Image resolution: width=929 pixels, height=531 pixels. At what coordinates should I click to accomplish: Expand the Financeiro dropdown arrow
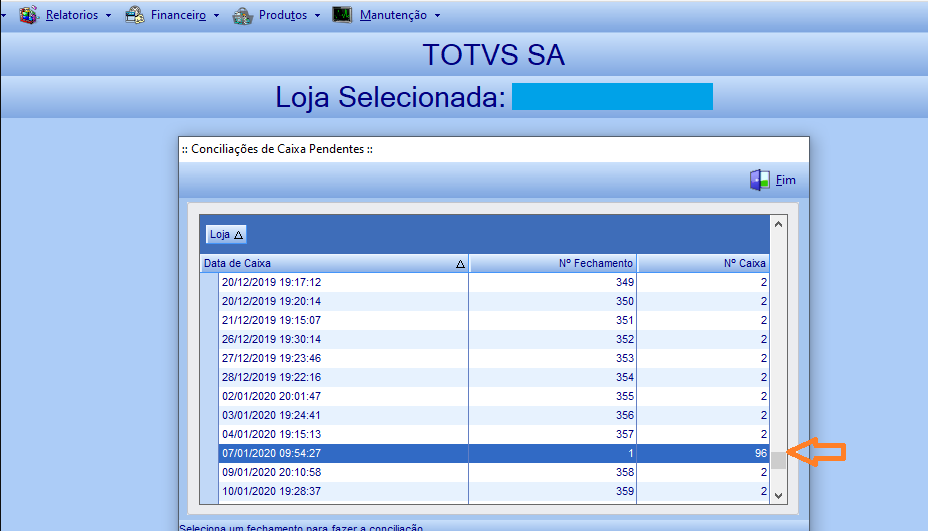(216, 15)
